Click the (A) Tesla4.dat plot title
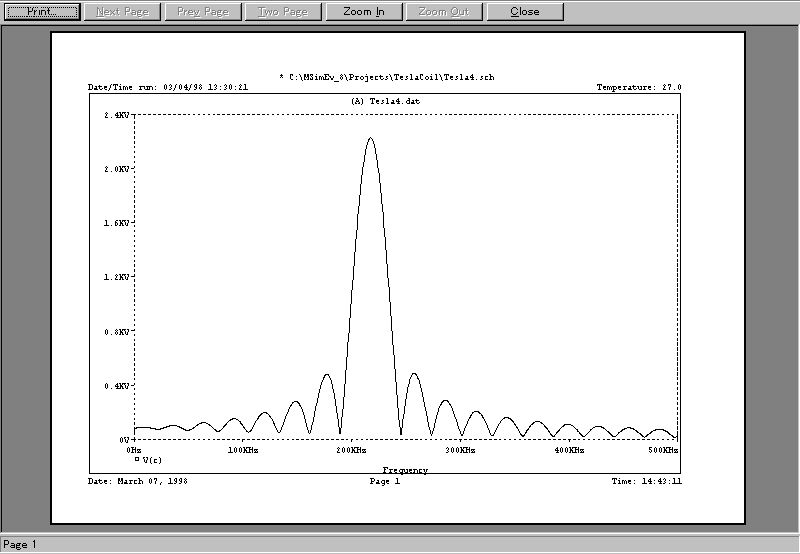 click(x=385, y=102)
